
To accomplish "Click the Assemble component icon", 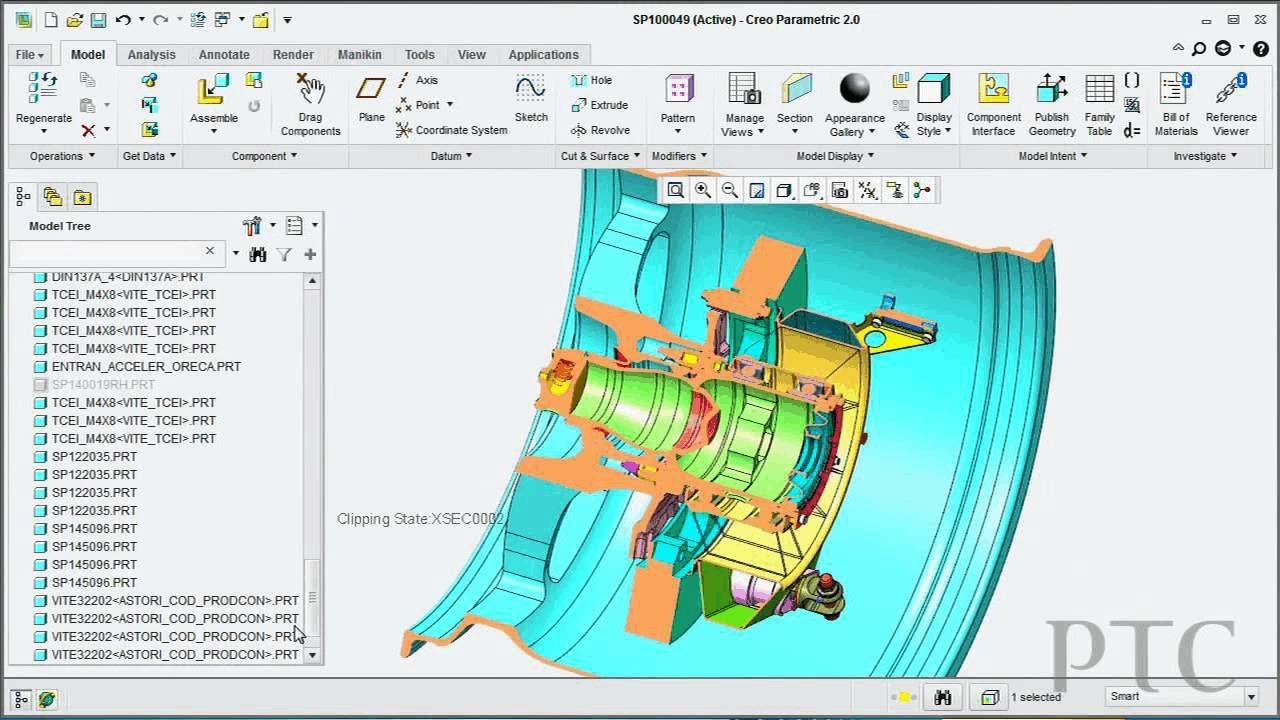I will click(x=213, y=88).
